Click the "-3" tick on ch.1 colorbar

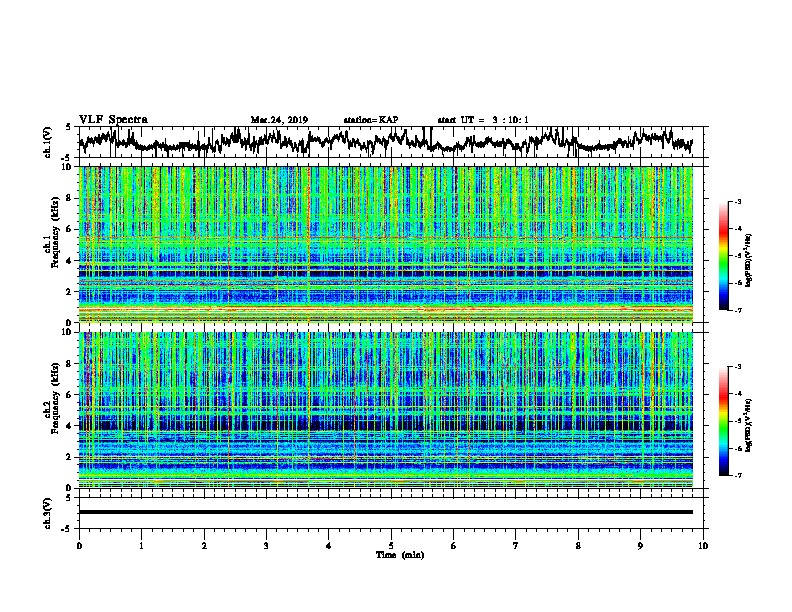pyautogui.click(x=737, y=201)
